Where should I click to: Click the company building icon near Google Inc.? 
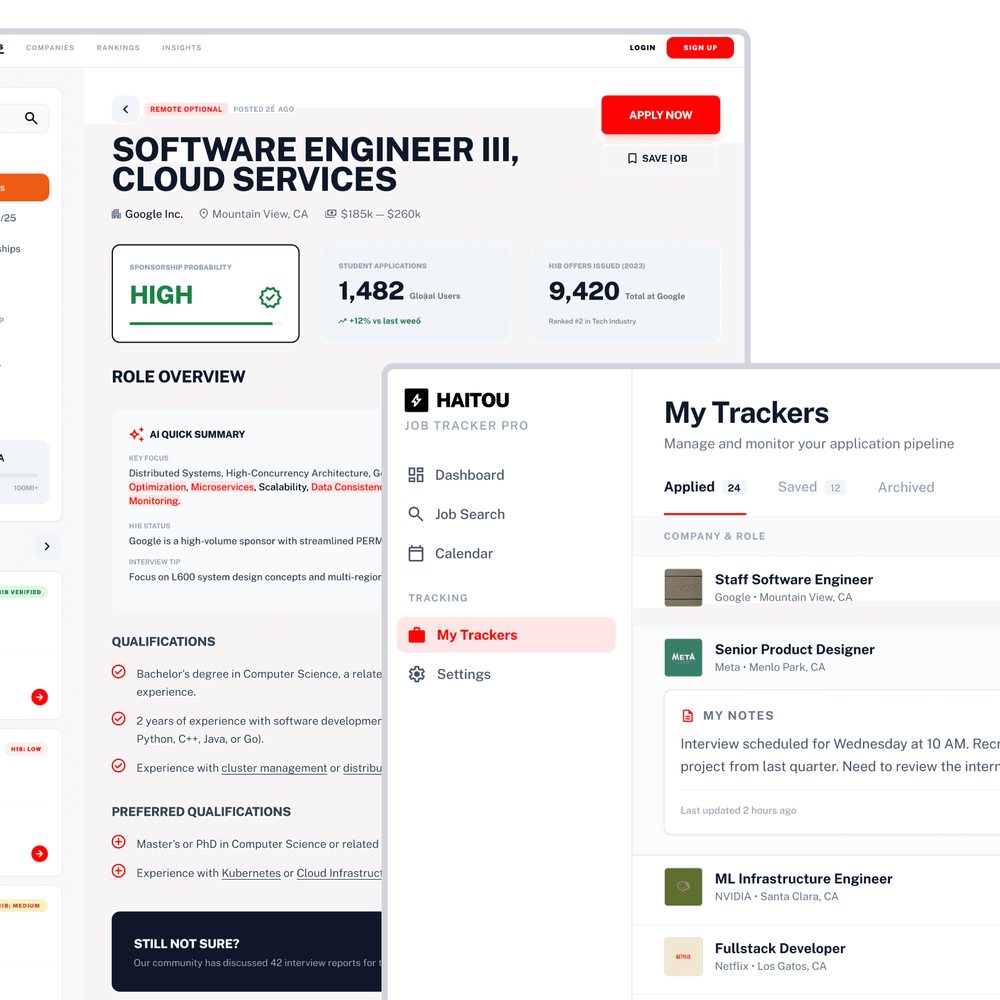point(116,214)
